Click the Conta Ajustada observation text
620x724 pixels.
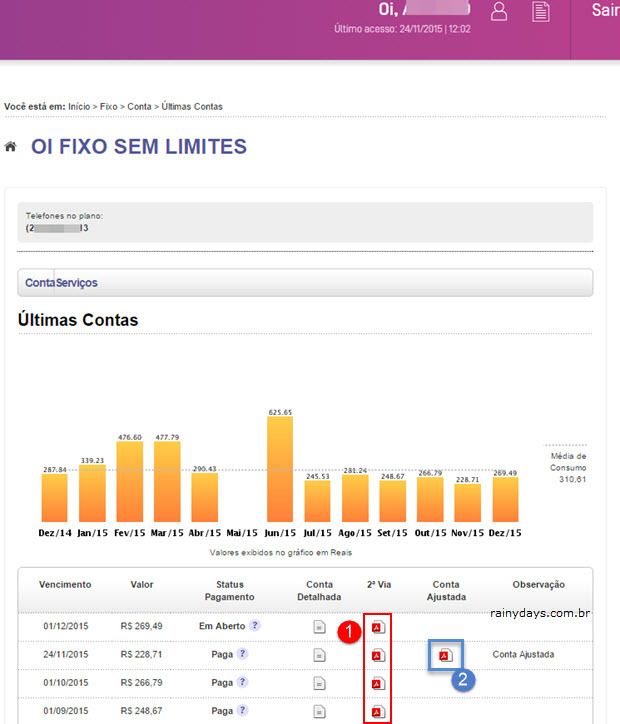[523, 654]
